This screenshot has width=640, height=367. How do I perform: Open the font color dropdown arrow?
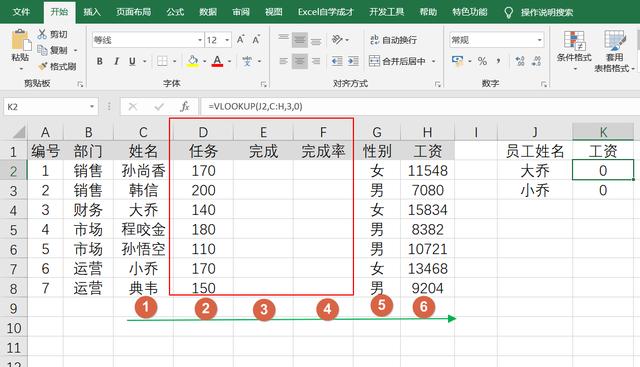pyautogui.click(x=229, y=61)
